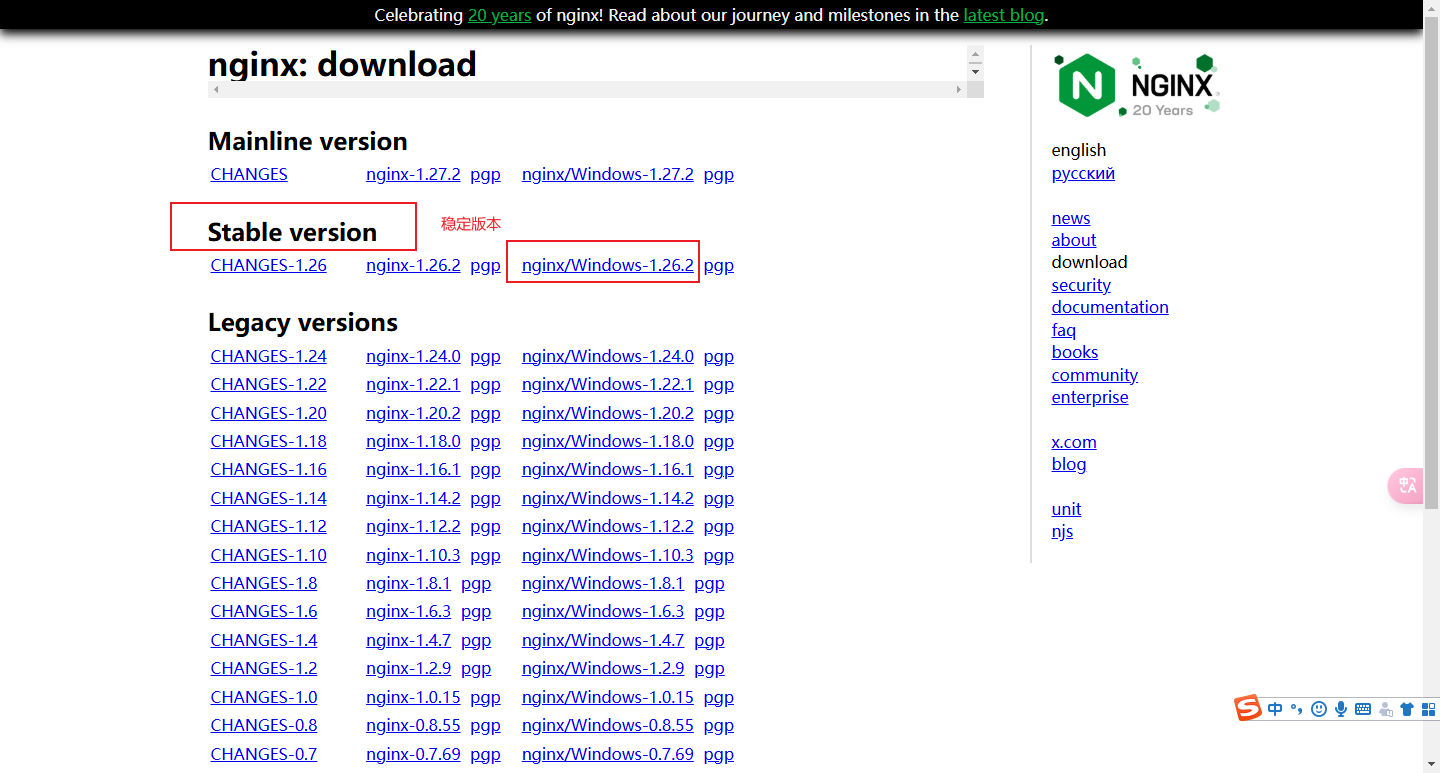Open the CHANGES-1.26 link
This screenshot has width=1440, height=773.
click(x=268, y=265)
